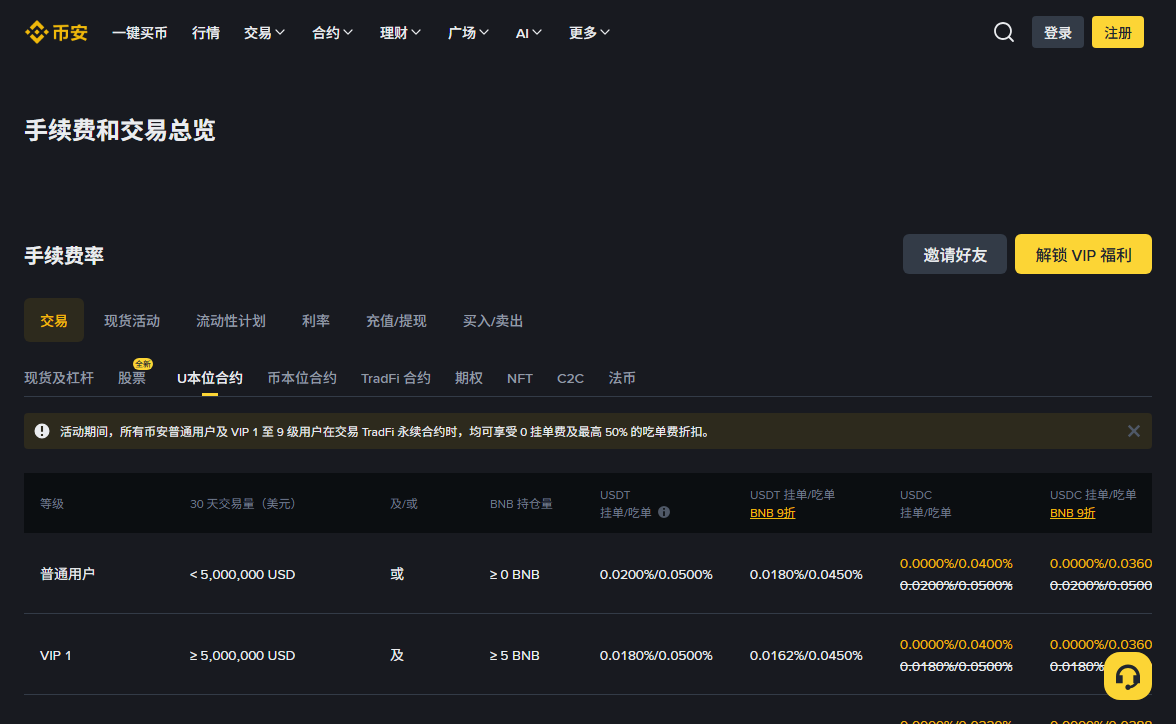Select the U本位合约 sub-tab
Image resolution: width=1176 pixels, height=724 pixels.
(x=210, y=378)
